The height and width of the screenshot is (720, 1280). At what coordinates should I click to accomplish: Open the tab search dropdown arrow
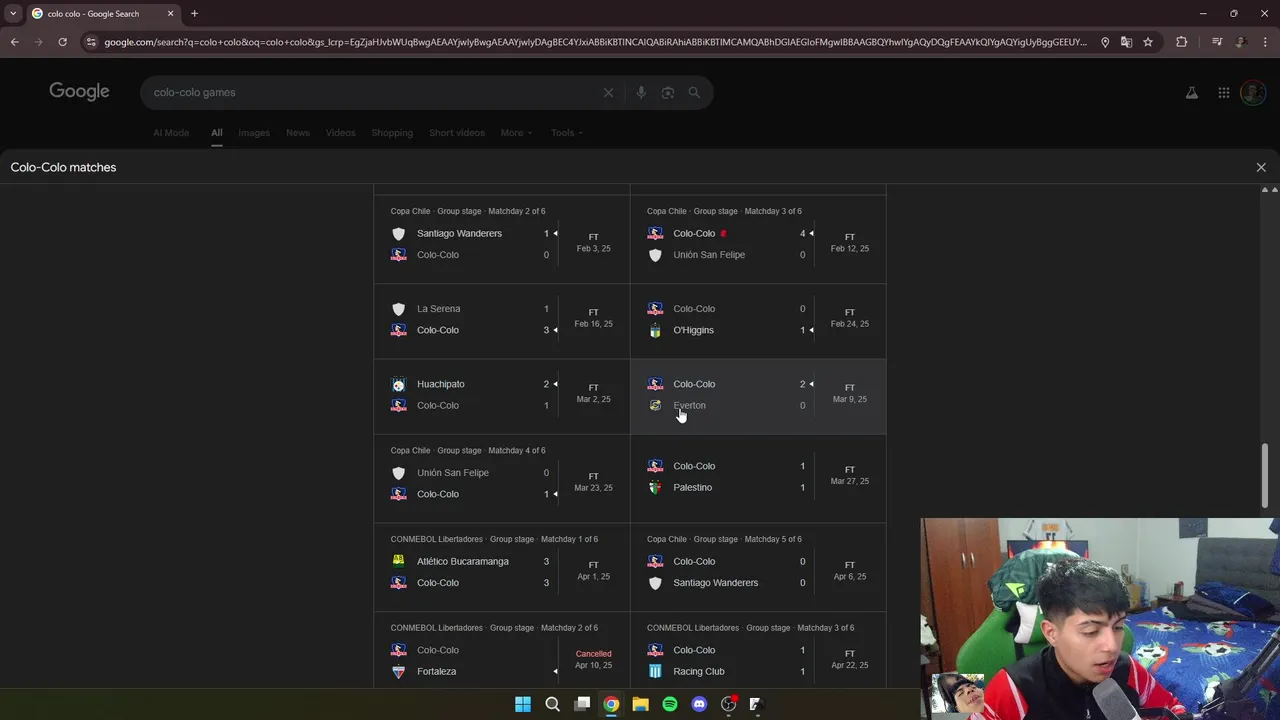click(13, 14)
